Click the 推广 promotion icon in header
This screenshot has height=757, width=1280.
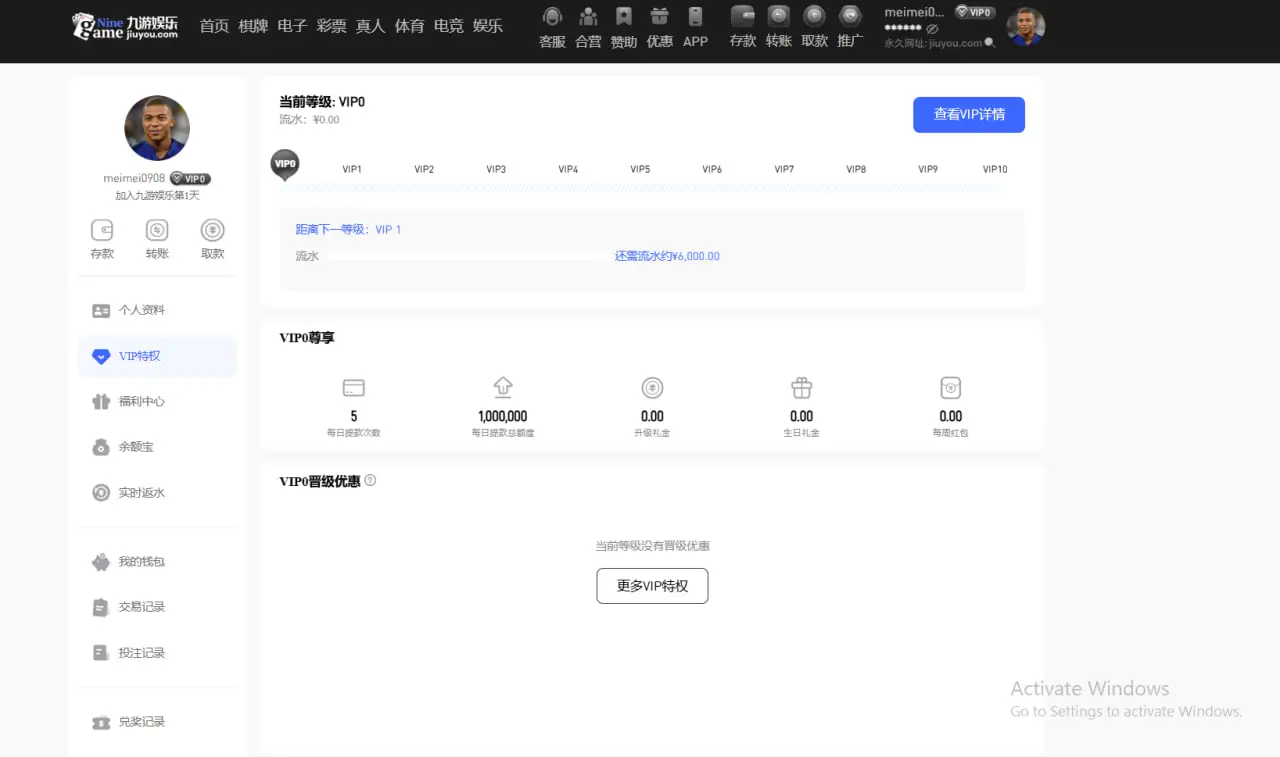coord(850,17)
